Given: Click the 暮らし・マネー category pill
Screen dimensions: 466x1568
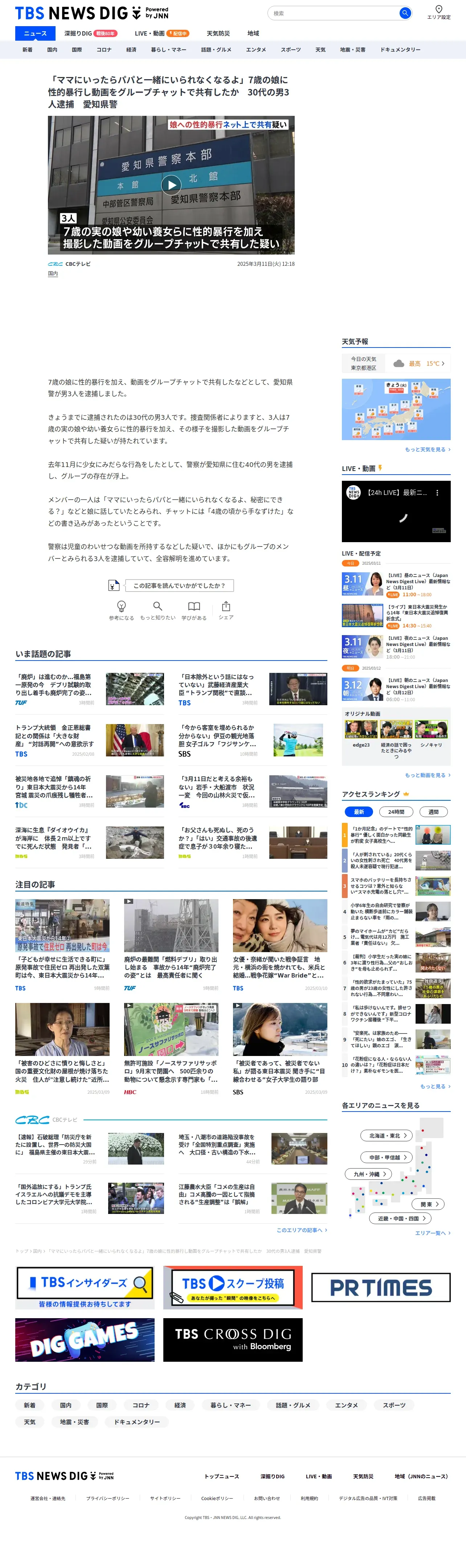Looking at the screenshot, I should coord(230,1405).
